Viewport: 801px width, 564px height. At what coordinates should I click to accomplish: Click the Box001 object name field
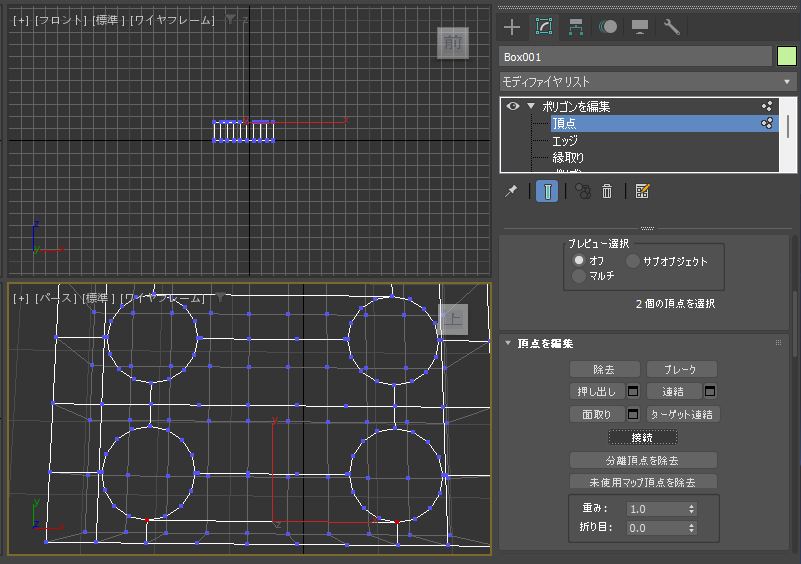pos(635,57)
